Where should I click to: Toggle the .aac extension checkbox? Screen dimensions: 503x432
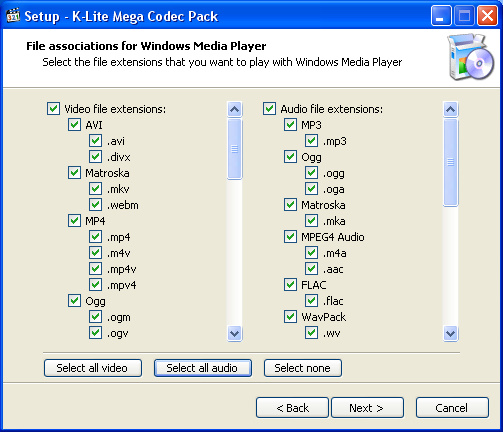click(x=311, y=269)
